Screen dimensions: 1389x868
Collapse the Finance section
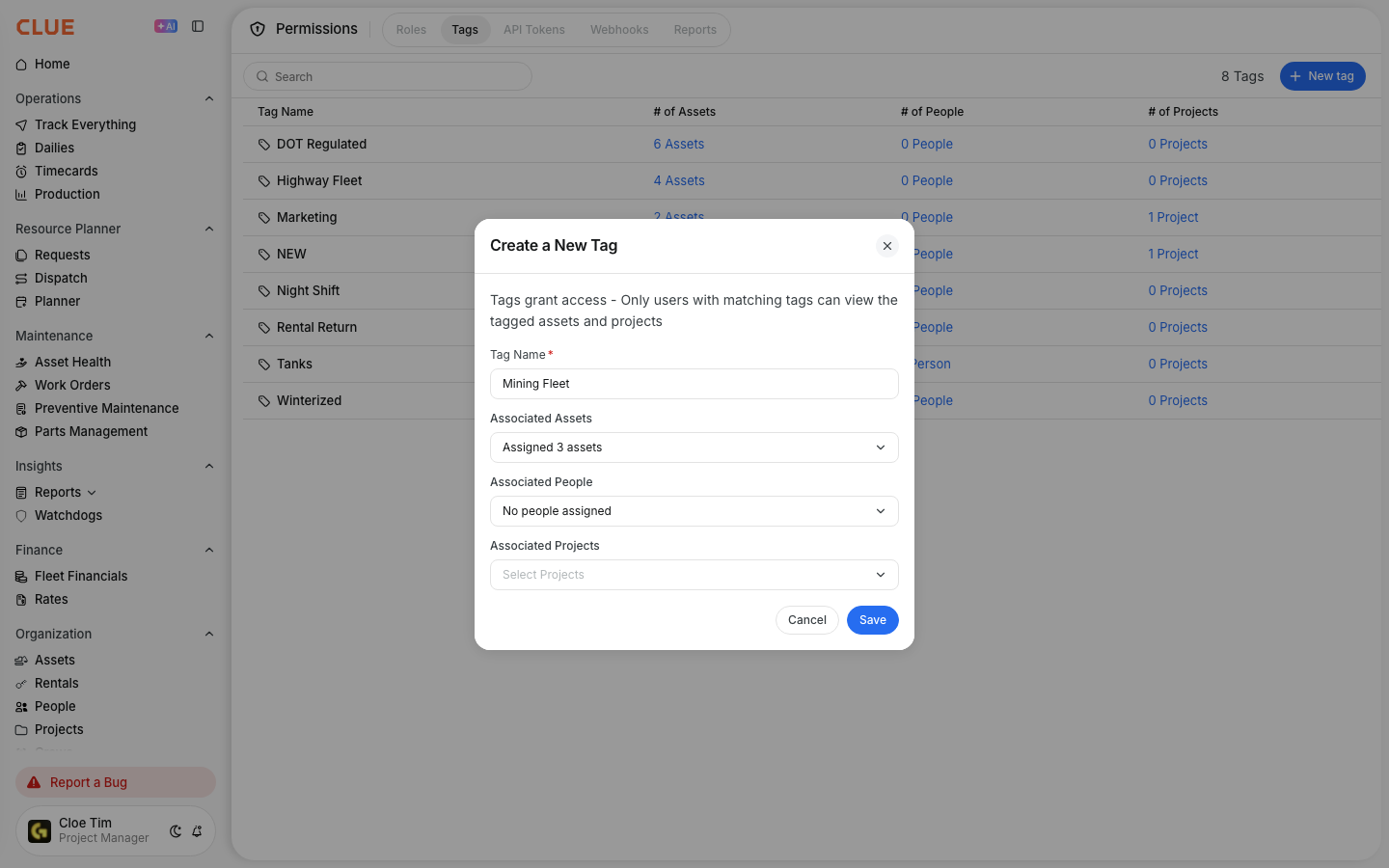(x=209, y=550)
